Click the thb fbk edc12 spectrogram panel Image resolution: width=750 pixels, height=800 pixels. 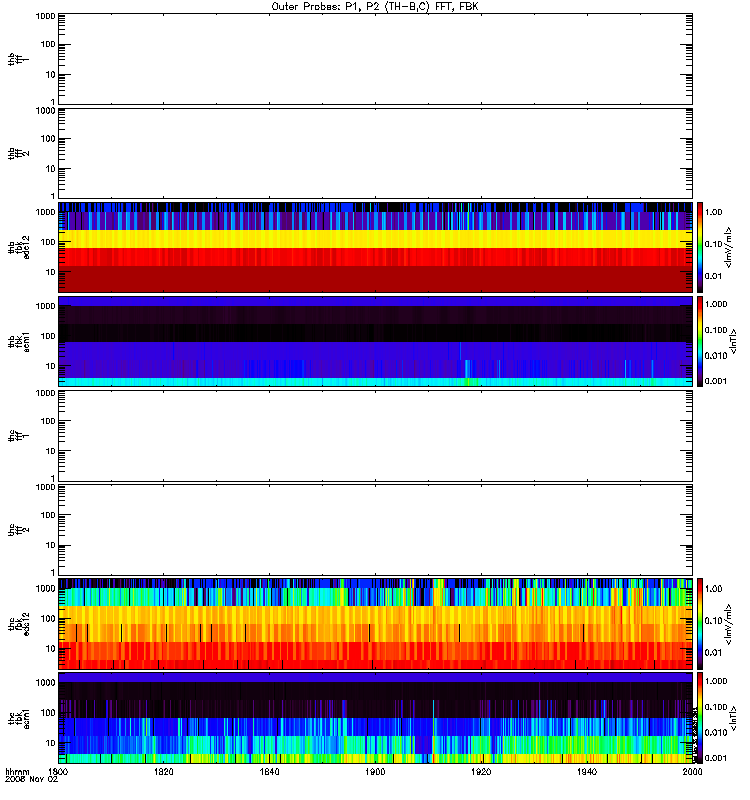tap(375, 247)
